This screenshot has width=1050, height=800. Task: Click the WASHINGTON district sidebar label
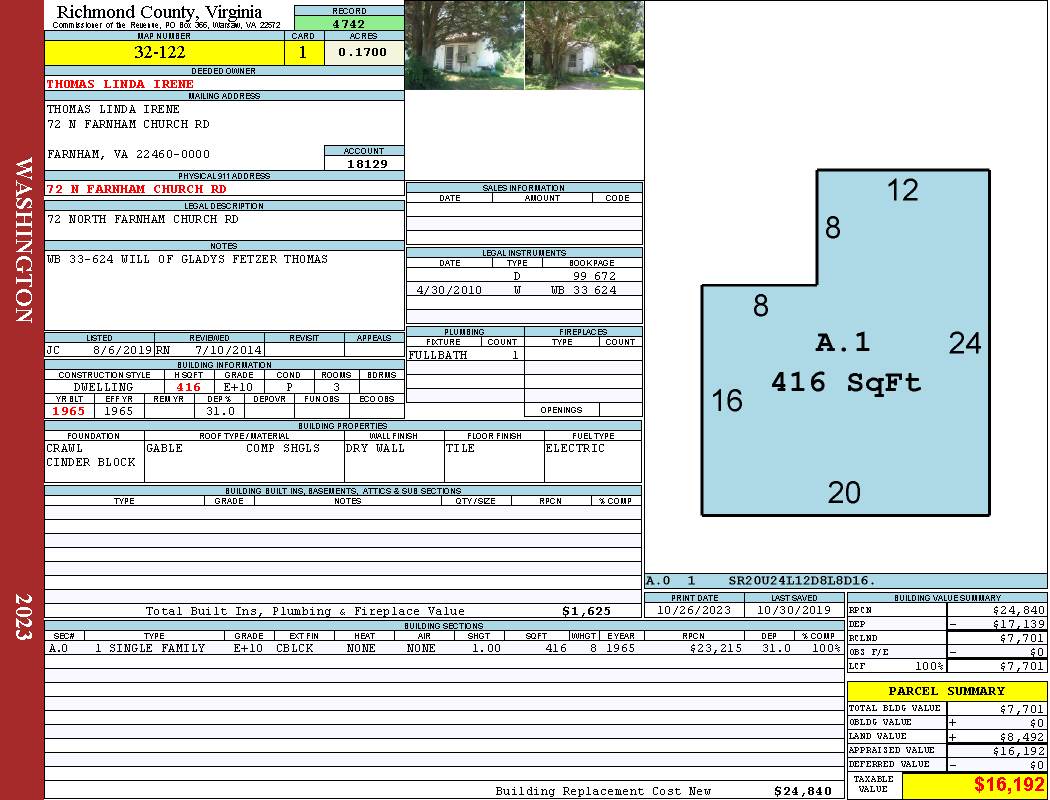click(x=23, y=241)
